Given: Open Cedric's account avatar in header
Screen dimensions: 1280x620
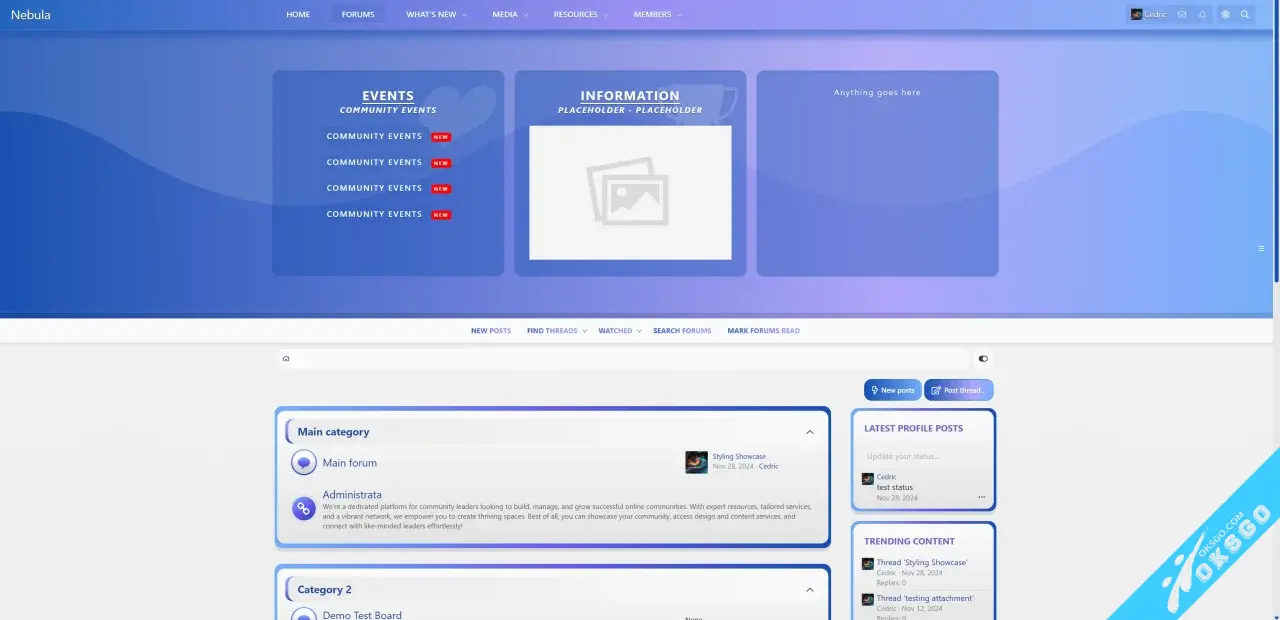Looking at the screenshot, I should click(x=1136, y=14).
